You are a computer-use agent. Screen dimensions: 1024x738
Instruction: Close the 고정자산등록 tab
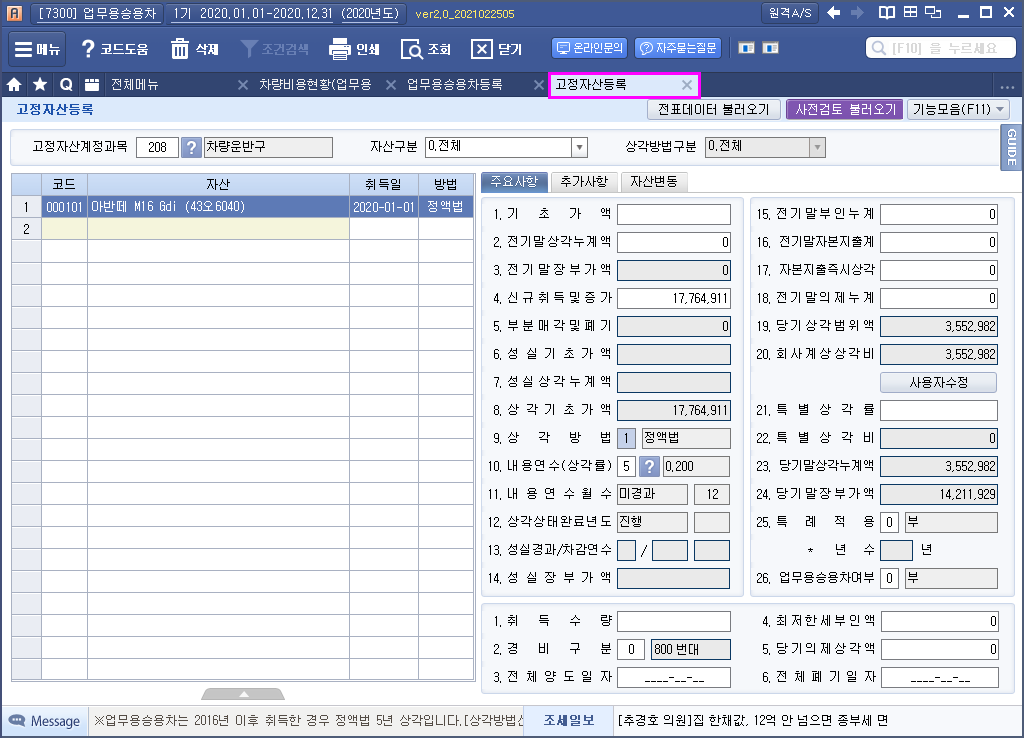point(686,85)
